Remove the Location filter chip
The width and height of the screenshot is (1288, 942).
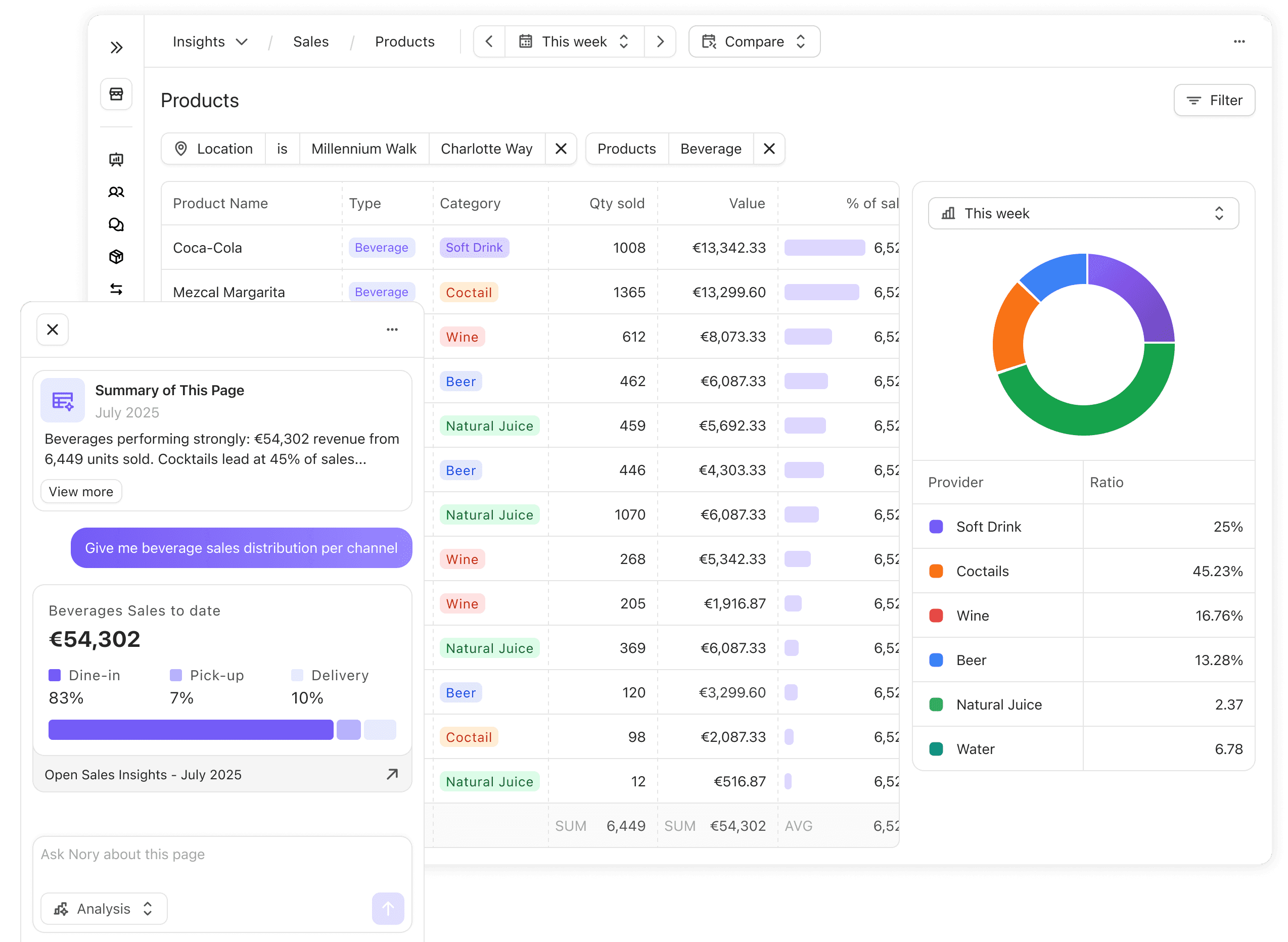pyautogui.click(x=561, y=149)
